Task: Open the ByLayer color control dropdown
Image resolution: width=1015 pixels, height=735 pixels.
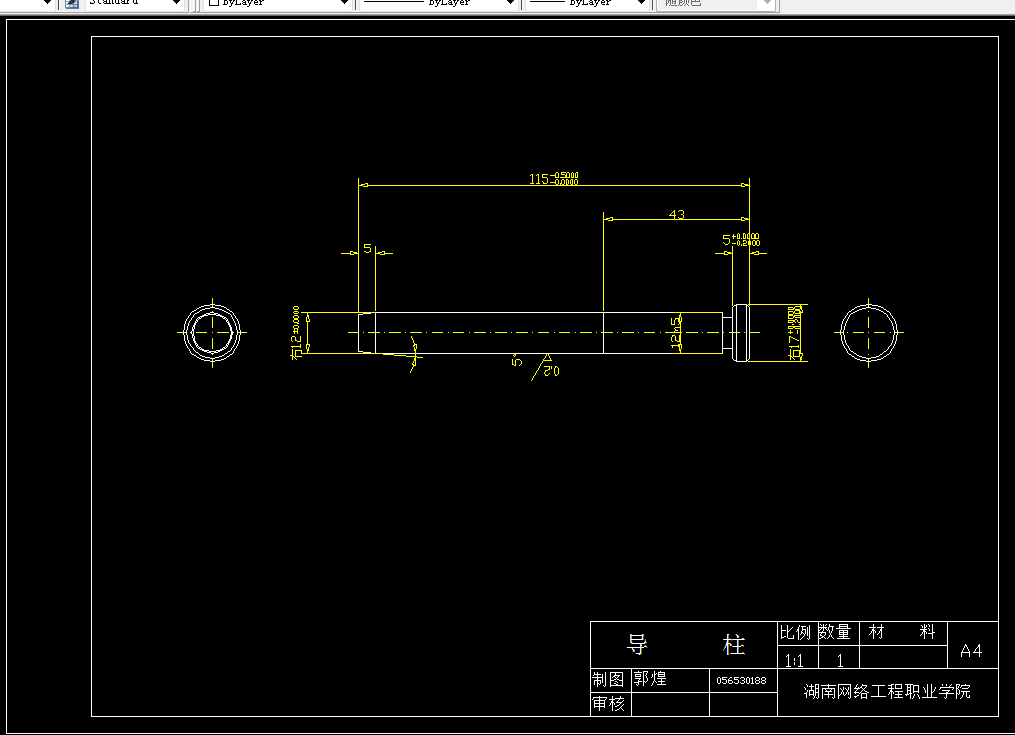Action: [278, 3]
